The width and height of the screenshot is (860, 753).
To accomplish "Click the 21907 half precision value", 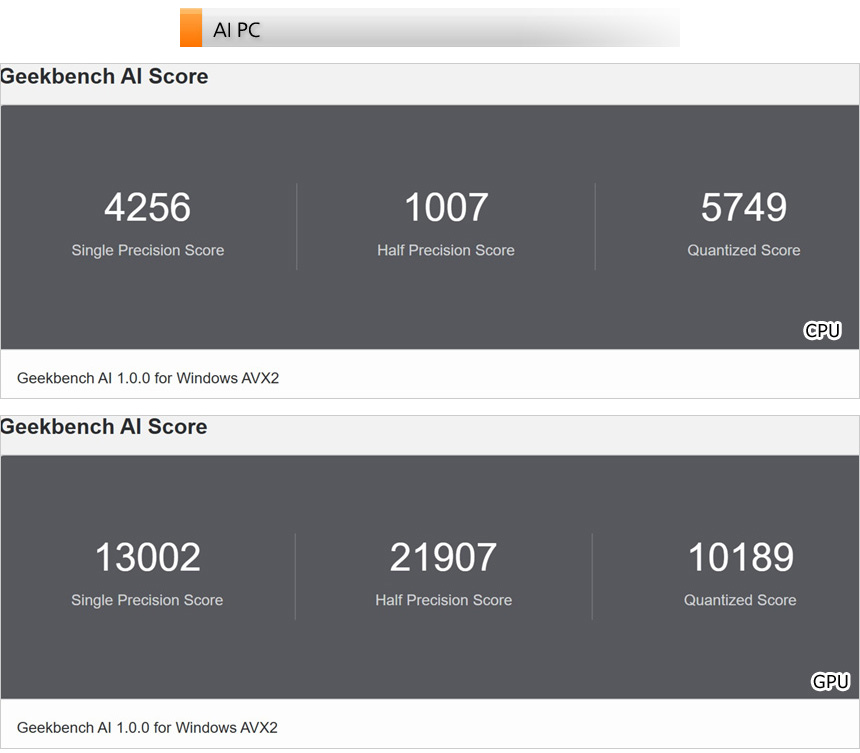I will click(443, 558).
